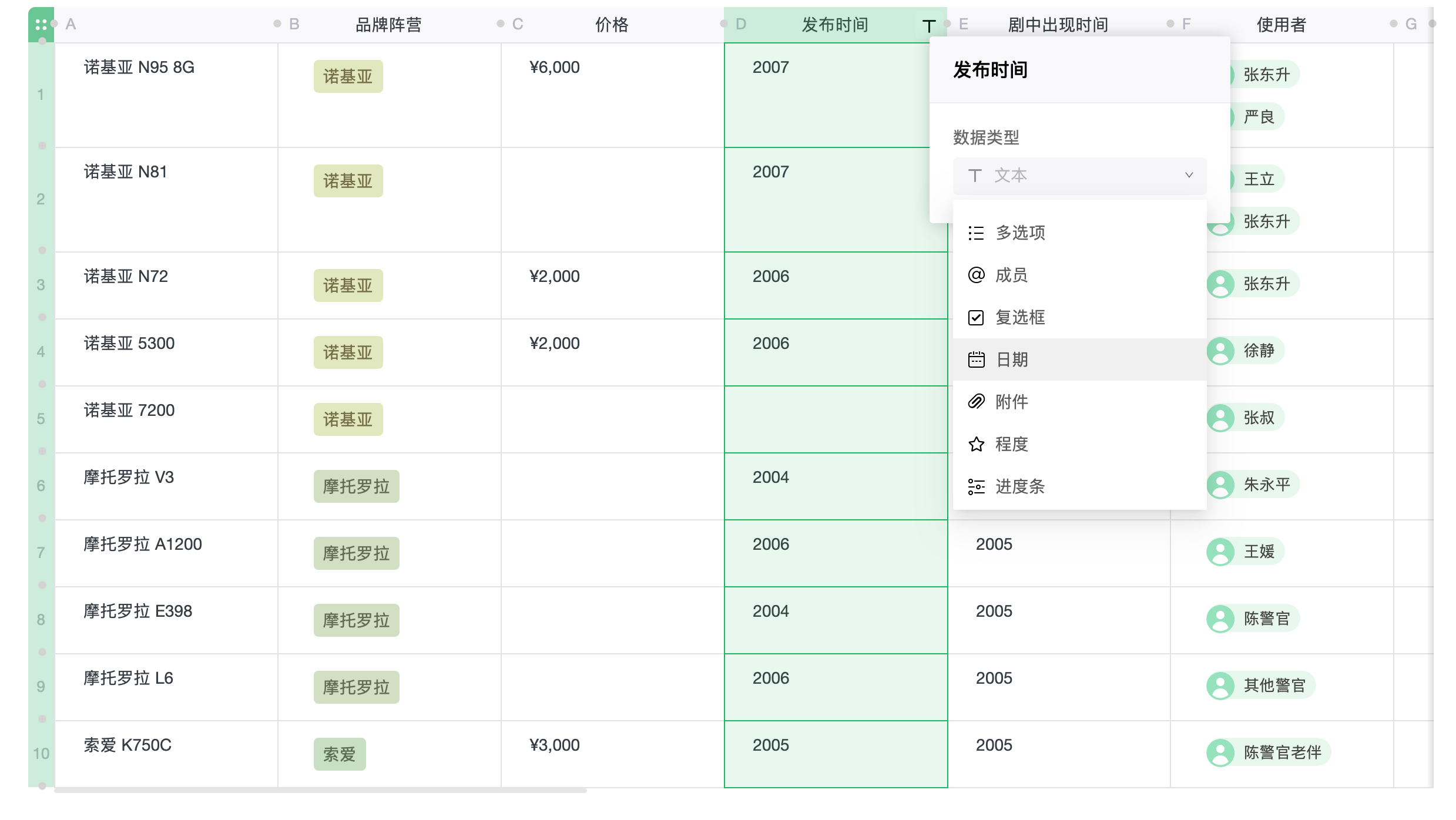Choose 成员 data type
Screen dimensions: 1456x820
1079,275
